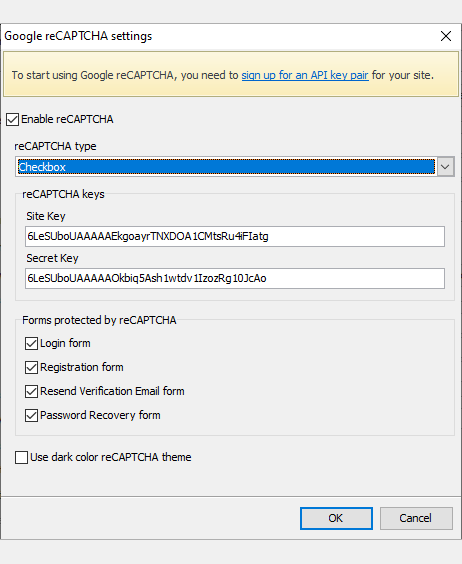The height and width of the screenshot is (564, 462).
Task: Close the Google reCAPTCHA settings dialog
Action: coord(446,36)
